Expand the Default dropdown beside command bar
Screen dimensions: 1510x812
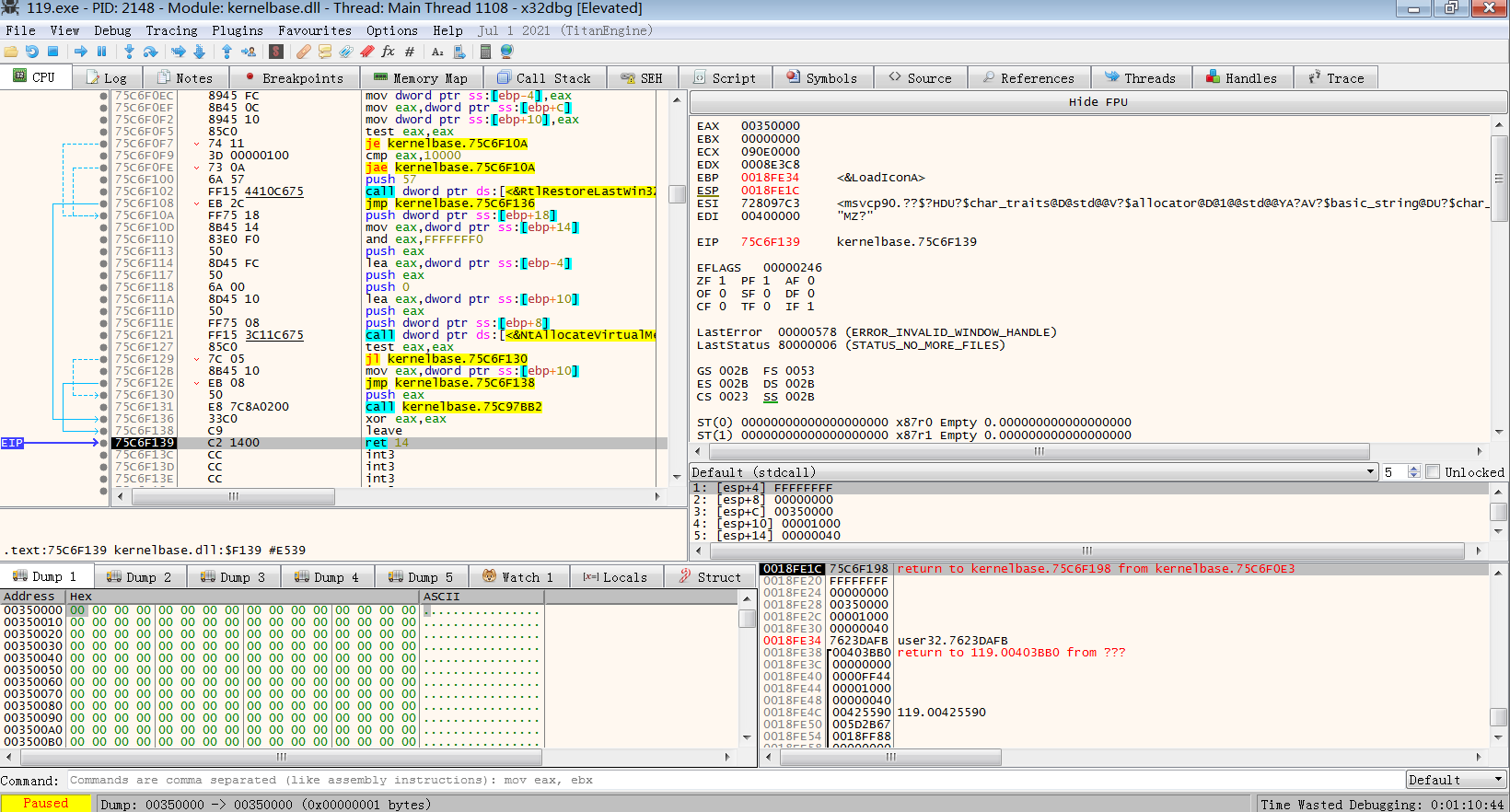pyautogui.click(x=1456, y=780)
